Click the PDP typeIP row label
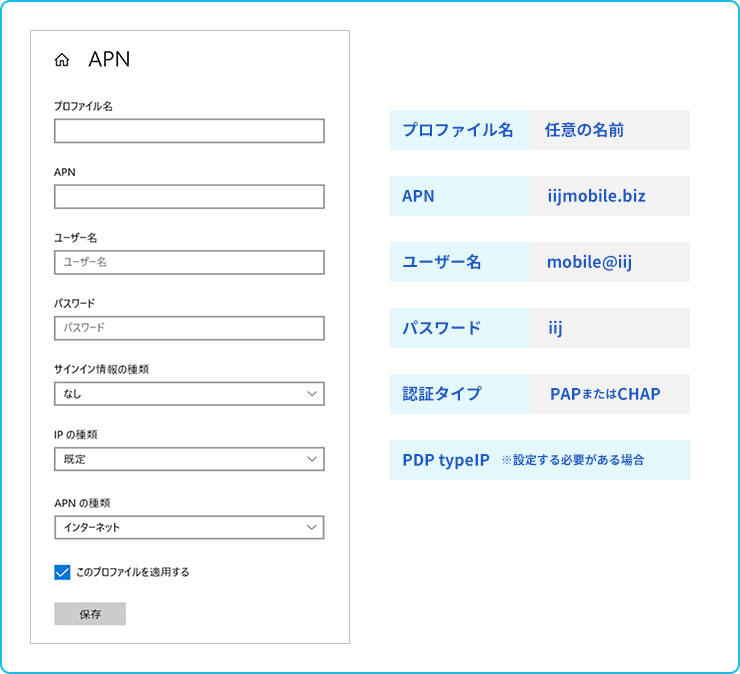The width and height of the screenshot is (740, 674). [446, 460]
